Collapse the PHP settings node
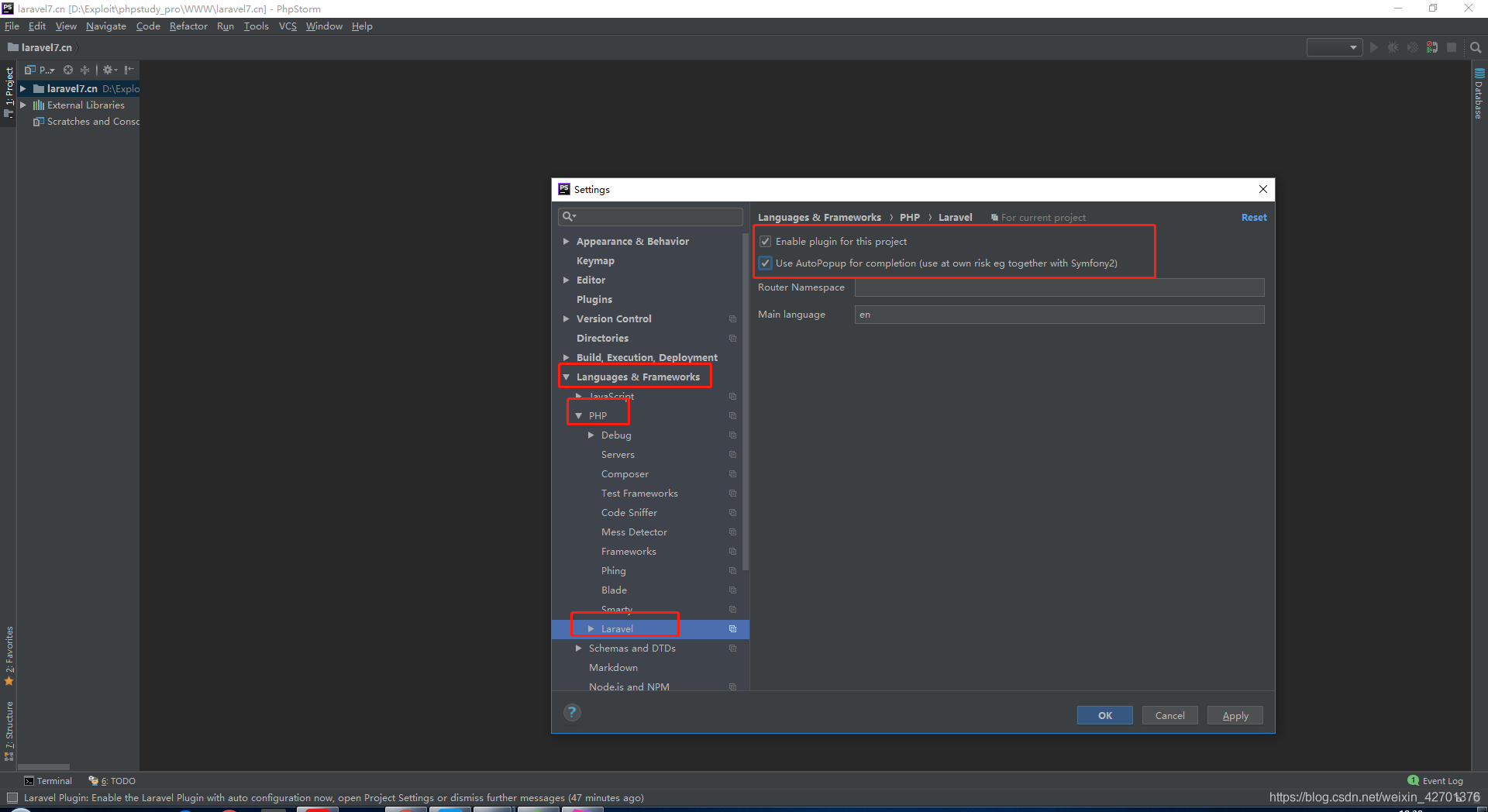Image resolution: width=1488 pixels, height=812 pixels. (x=579, y=416)
